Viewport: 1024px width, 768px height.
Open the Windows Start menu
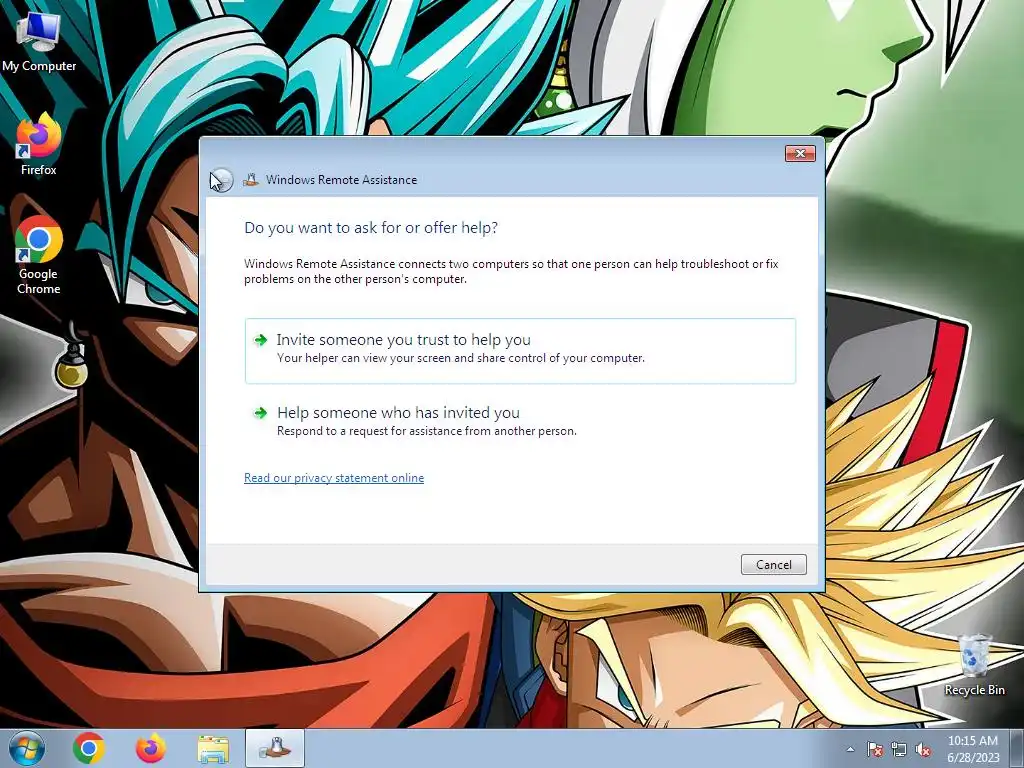click(x=26, y=748)
